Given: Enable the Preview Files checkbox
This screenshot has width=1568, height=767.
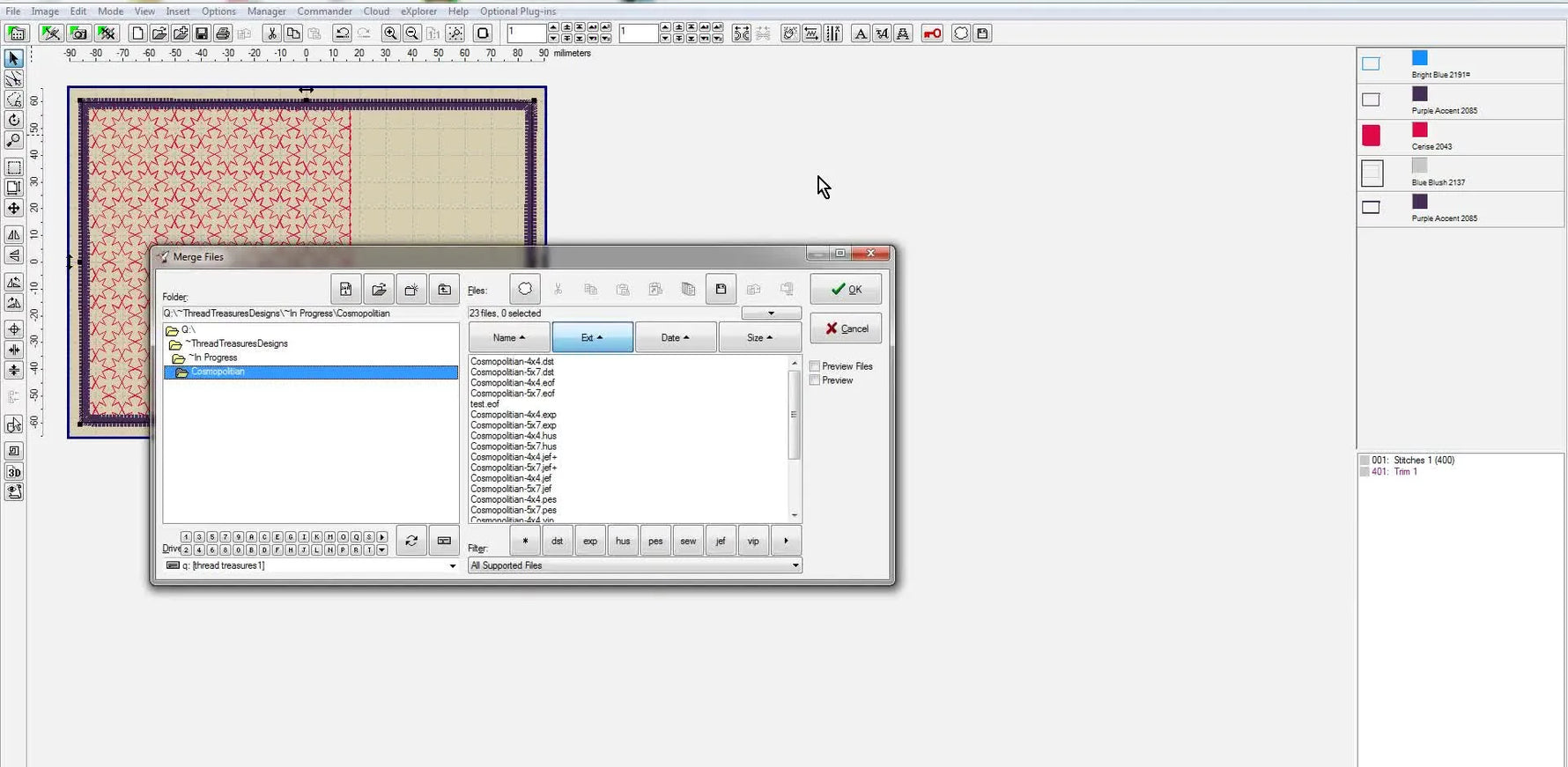Looking at the screenshot, I should coord(815,366).
